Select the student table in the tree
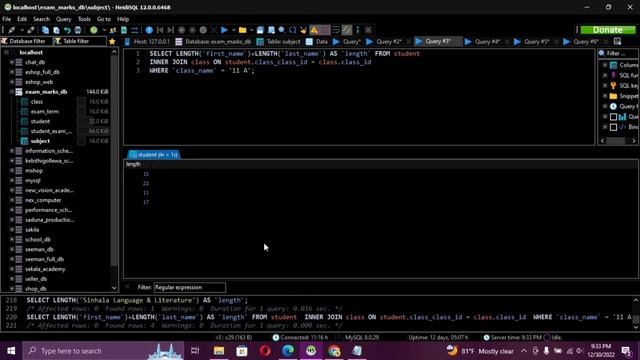This screenshot has height=360, width=640. [x=40, y=121]
